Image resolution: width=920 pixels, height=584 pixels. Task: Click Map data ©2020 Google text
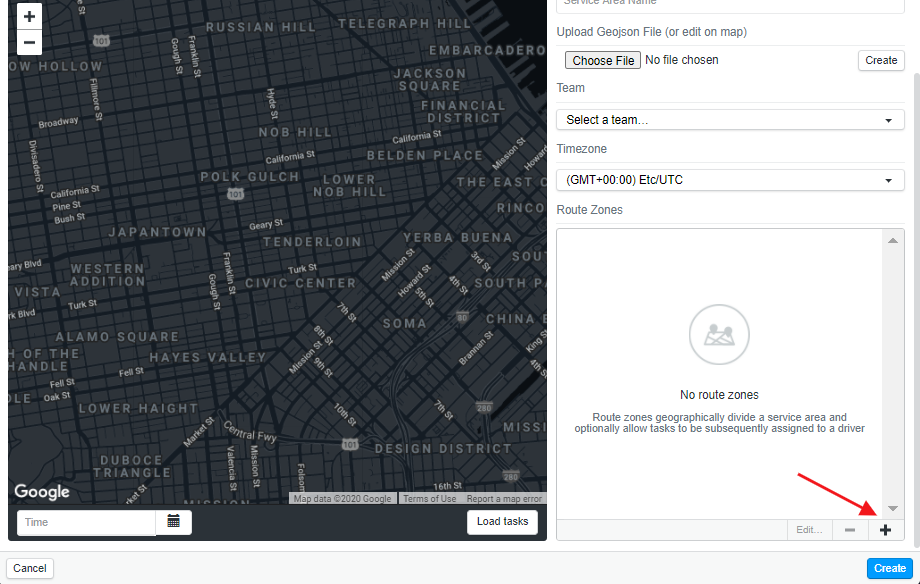tap(342, 499)
